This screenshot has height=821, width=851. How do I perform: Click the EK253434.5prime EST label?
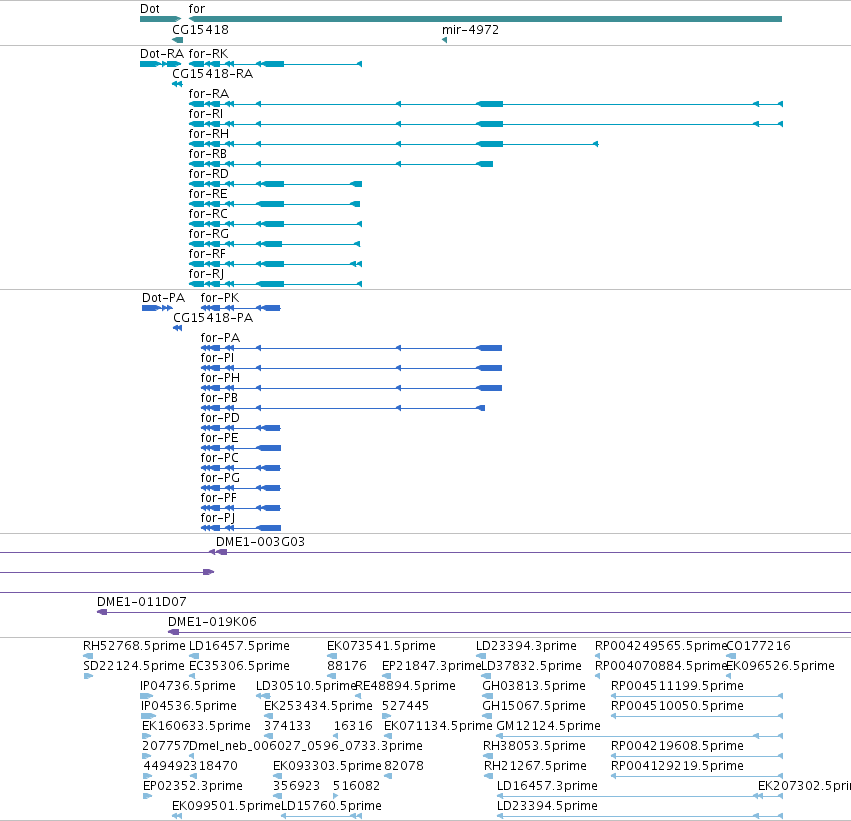(x=318, y=707)
